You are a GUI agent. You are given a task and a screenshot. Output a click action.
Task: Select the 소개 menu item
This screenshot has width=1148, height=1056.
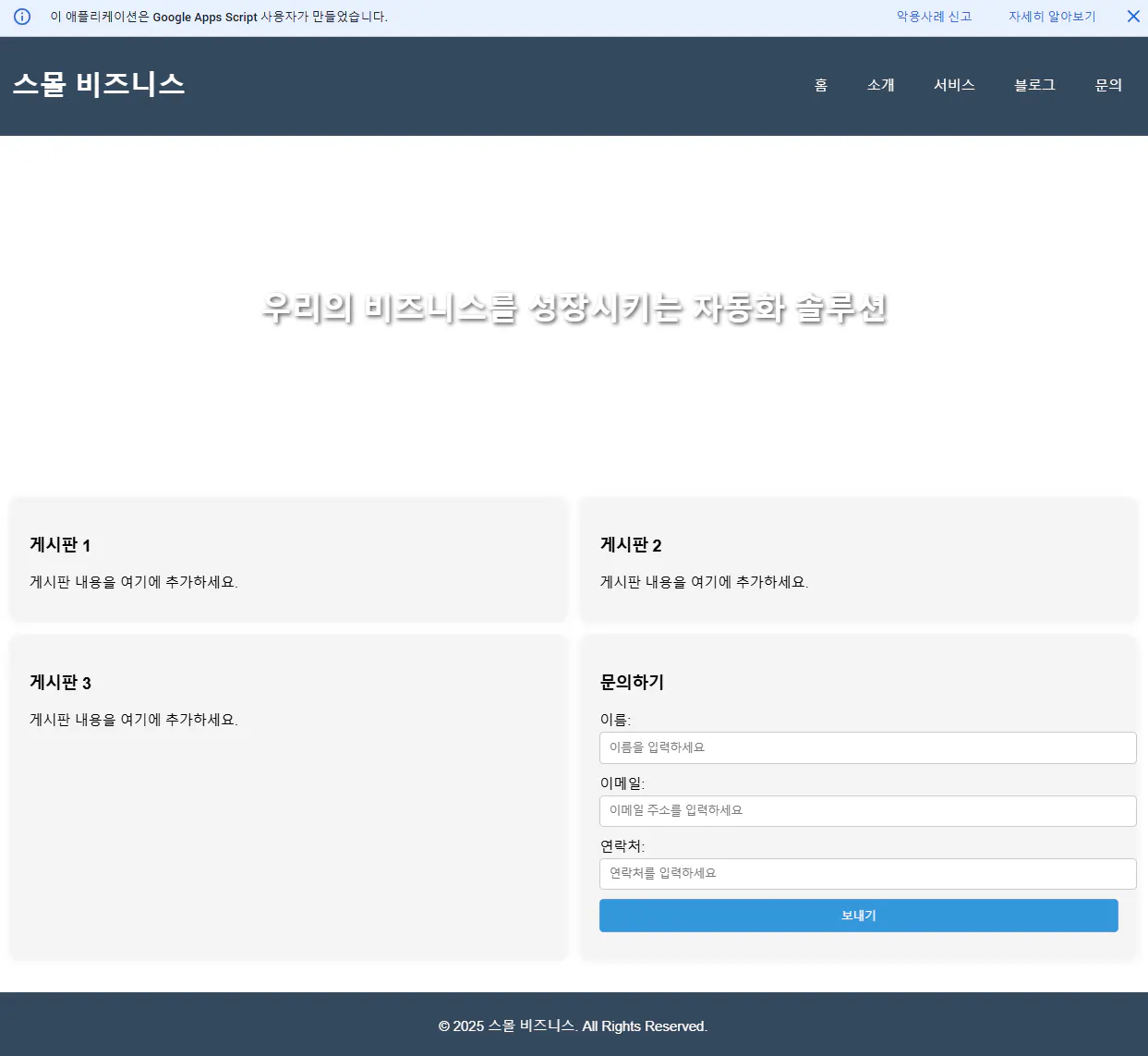(880, 84)
